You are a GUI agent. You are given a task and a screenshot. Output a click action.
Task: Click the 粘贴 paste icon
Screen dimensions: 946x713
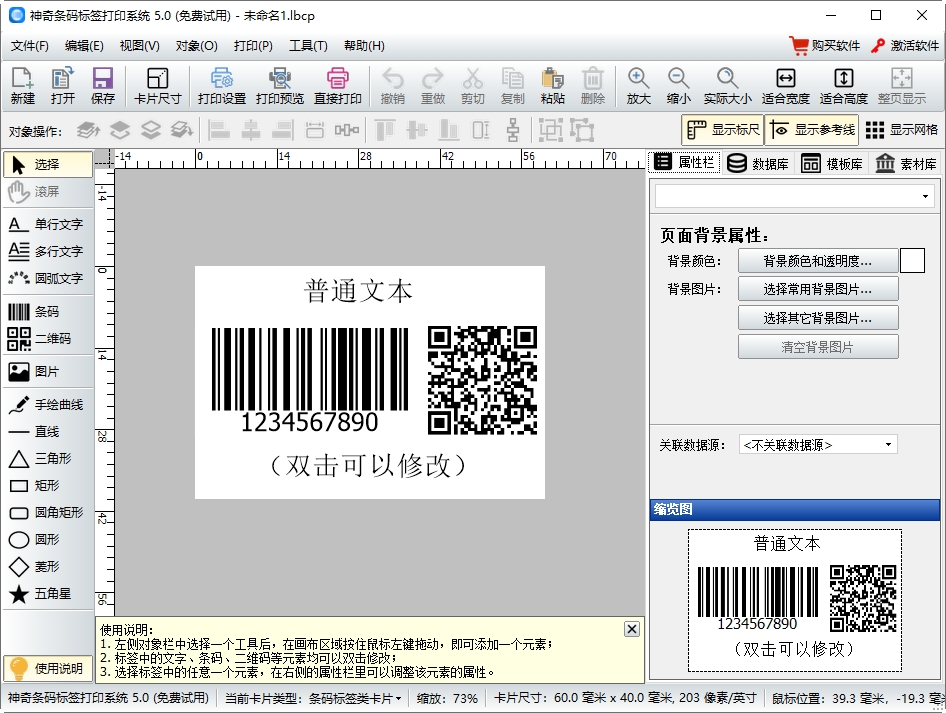(x=553, y=86)
